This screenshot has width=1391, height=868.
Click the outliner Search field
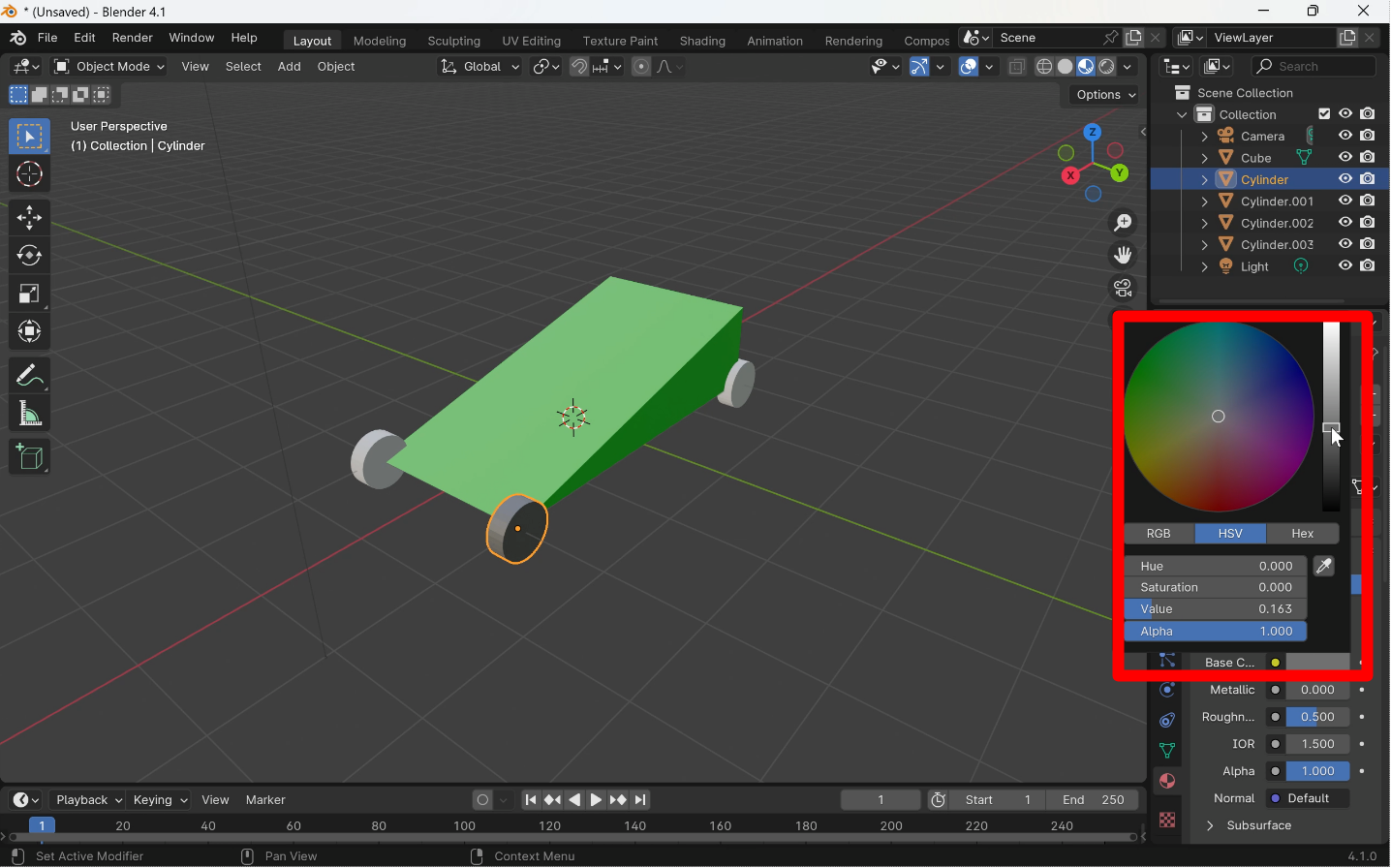click(1314, 67)
